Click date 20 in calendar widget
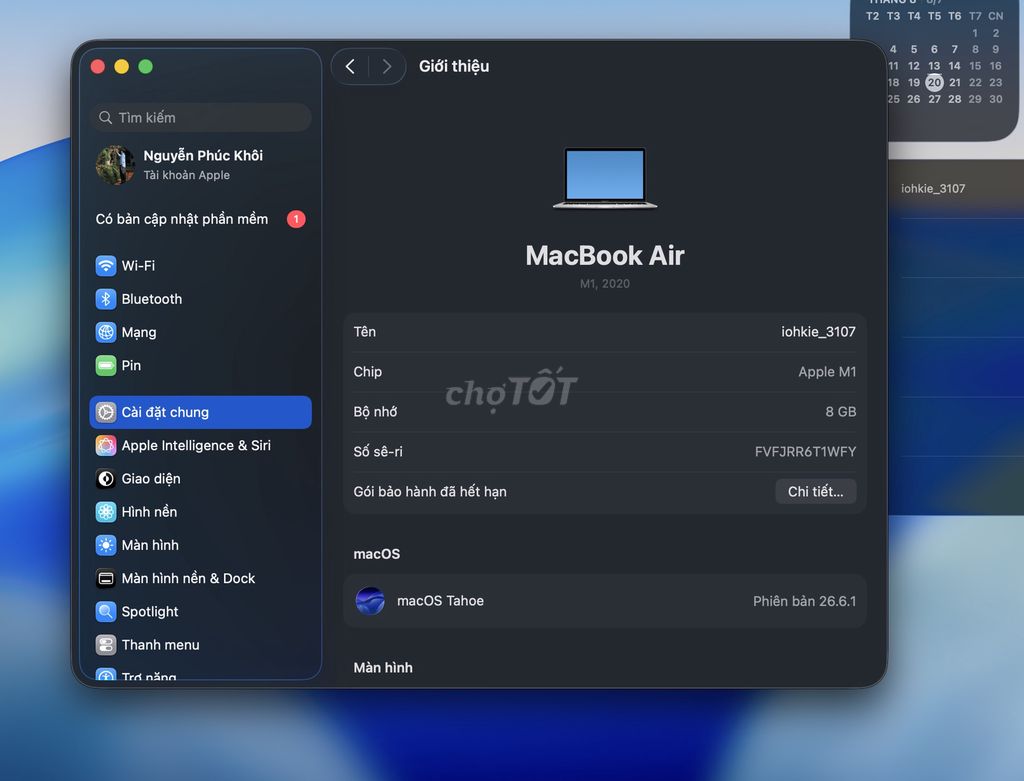Viewport: 1024px width, 781px height. [935, 82]
